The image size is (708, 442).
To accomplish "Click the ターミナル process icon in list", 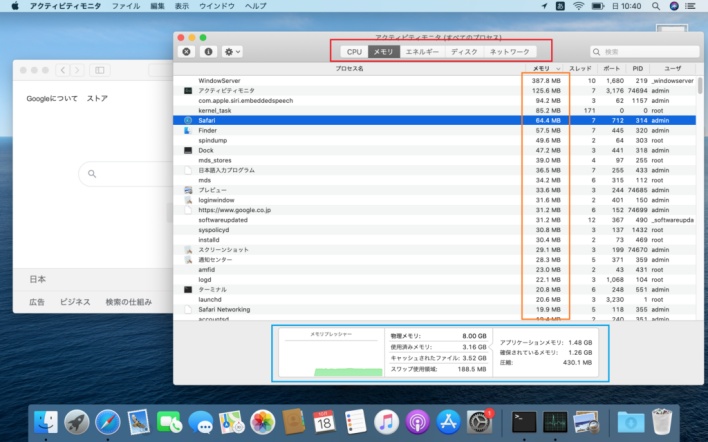I will tap(188, 289).
